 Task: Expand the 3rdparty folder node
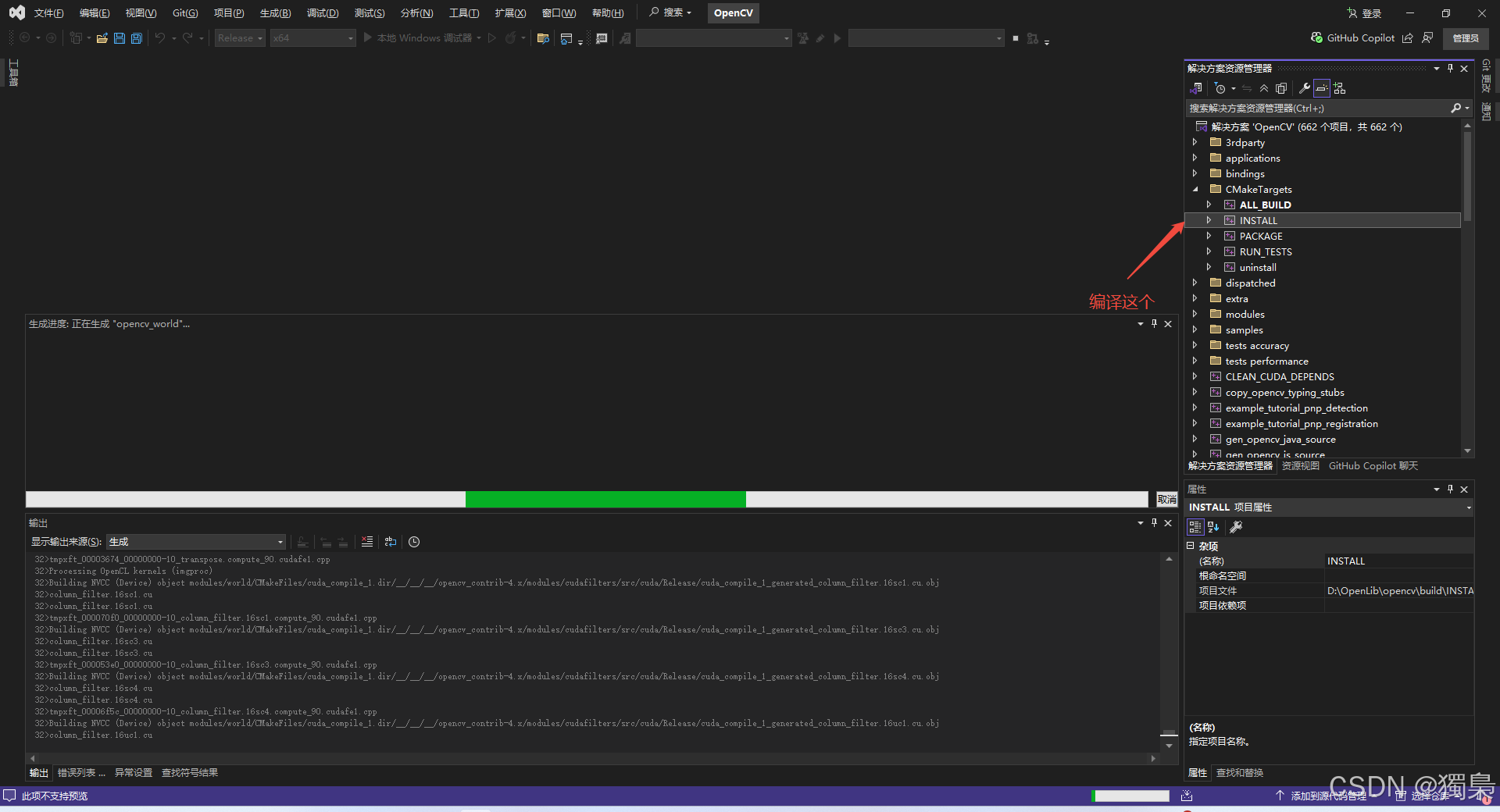[1195, 143]
